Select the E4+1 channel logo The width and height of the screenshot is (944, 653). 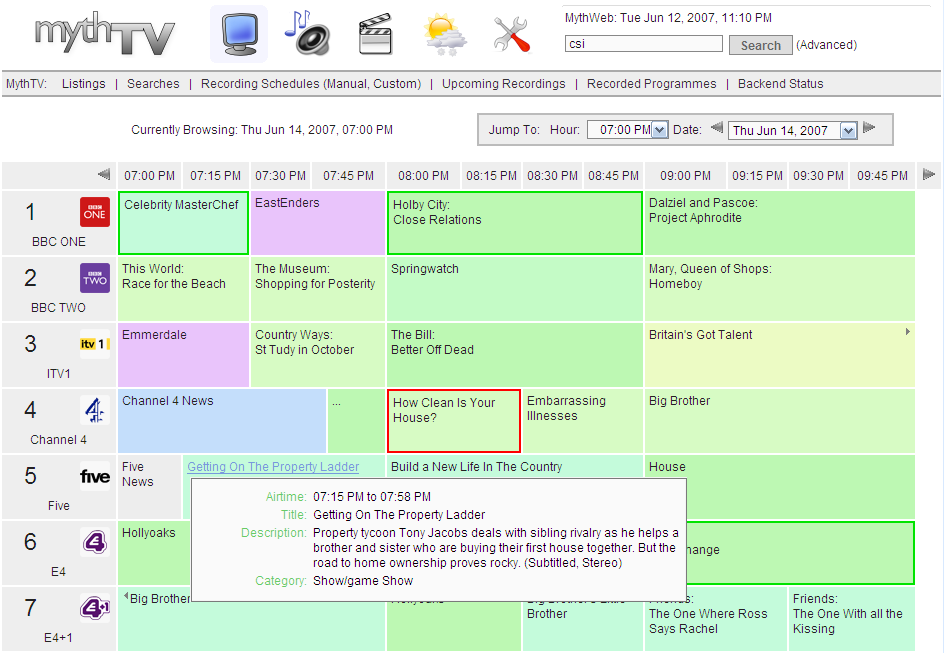[95, 608]
